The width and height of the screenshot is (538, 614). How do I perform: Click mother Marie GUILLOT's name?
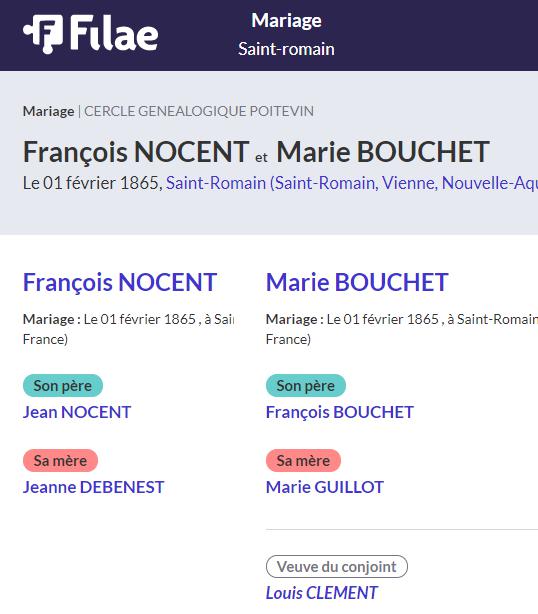325,488
